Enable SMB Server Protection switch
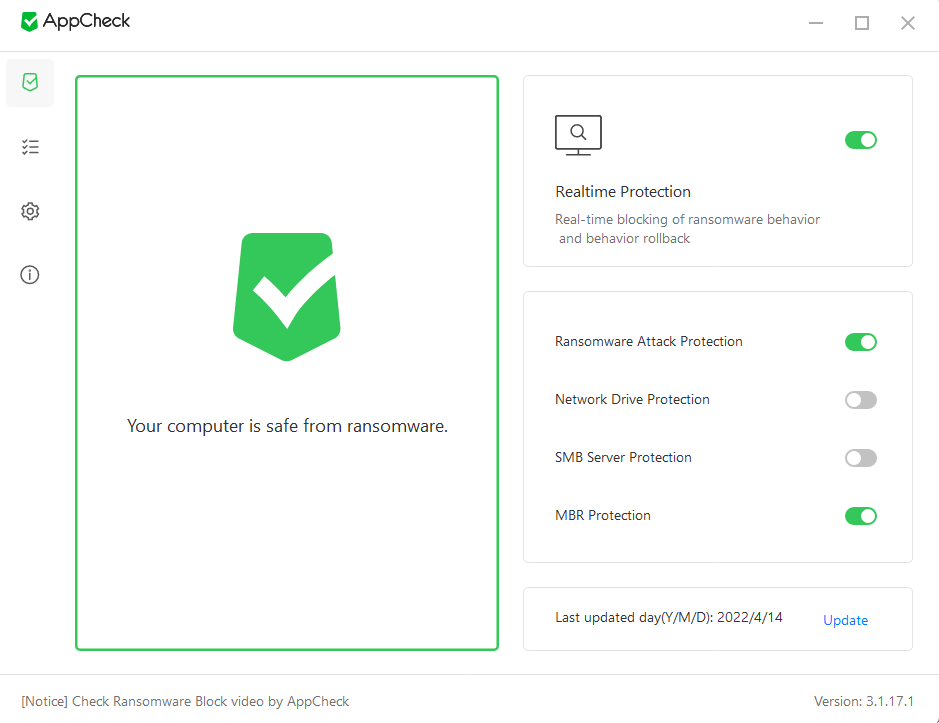The height and width of the screenshot is (723, 939). click(860, 458)
